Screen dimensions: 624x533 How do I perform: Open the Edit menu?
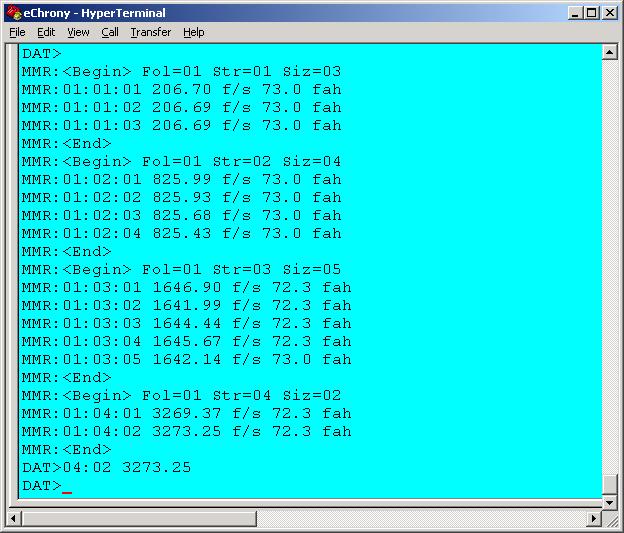coord(46,32)
